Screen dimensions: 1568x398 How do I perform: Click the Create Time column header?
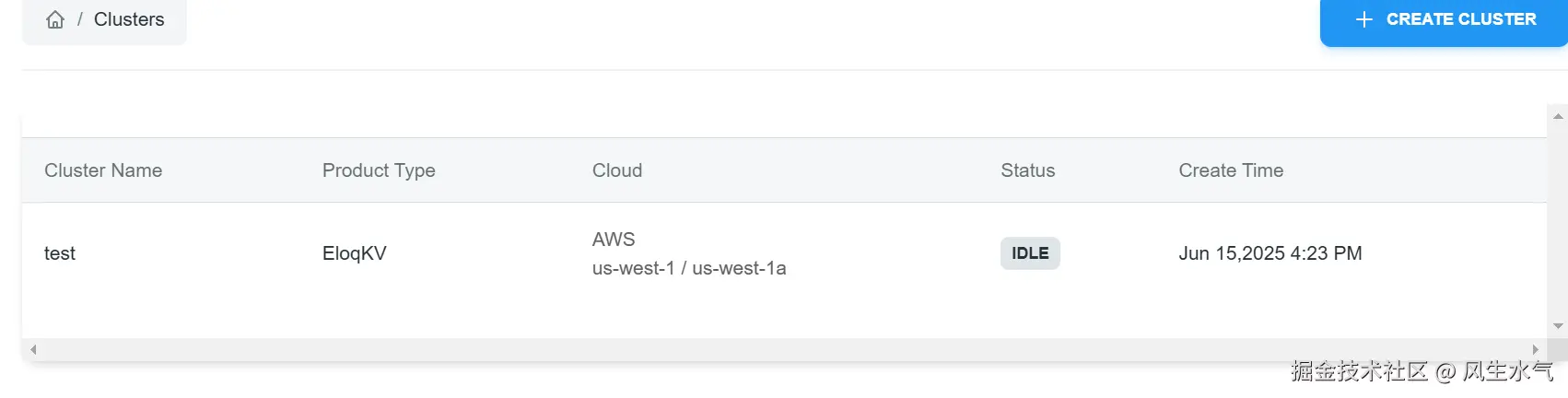pos(1231,170)
